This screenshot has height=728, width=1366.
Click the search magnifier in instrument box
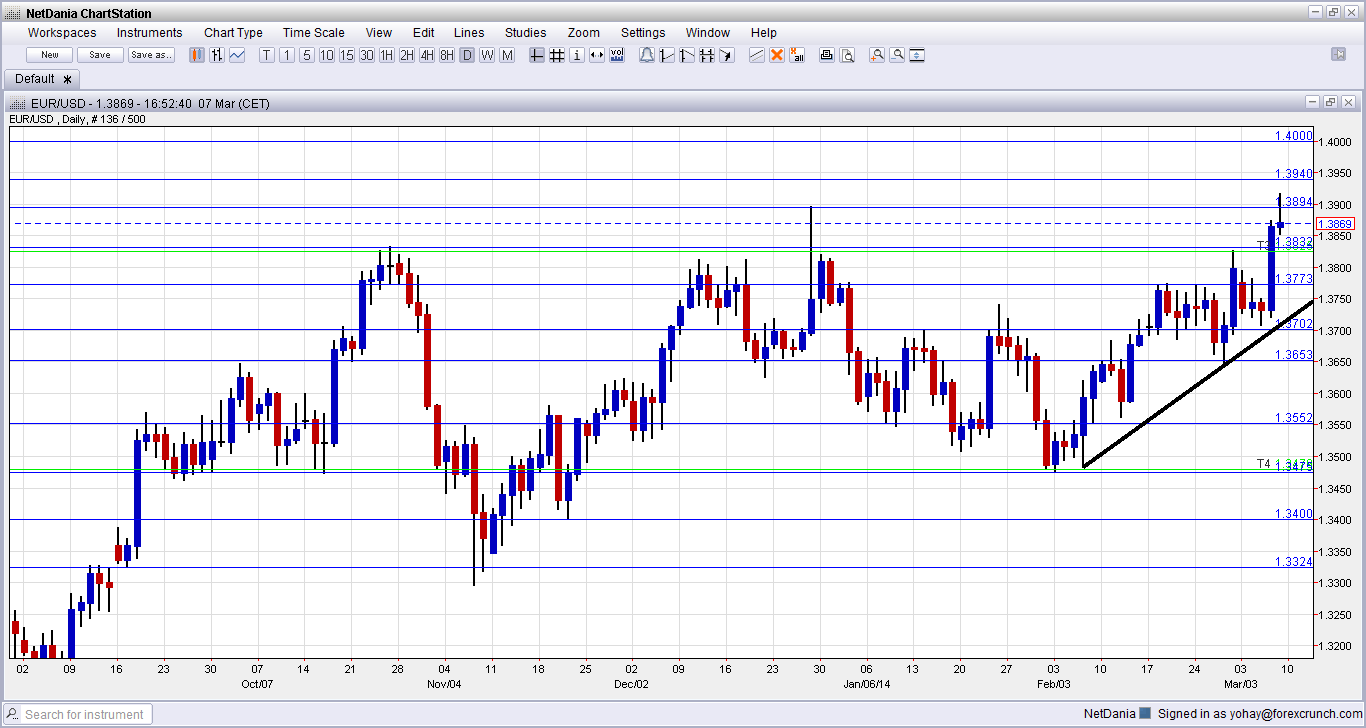click(x=13, y=714)
